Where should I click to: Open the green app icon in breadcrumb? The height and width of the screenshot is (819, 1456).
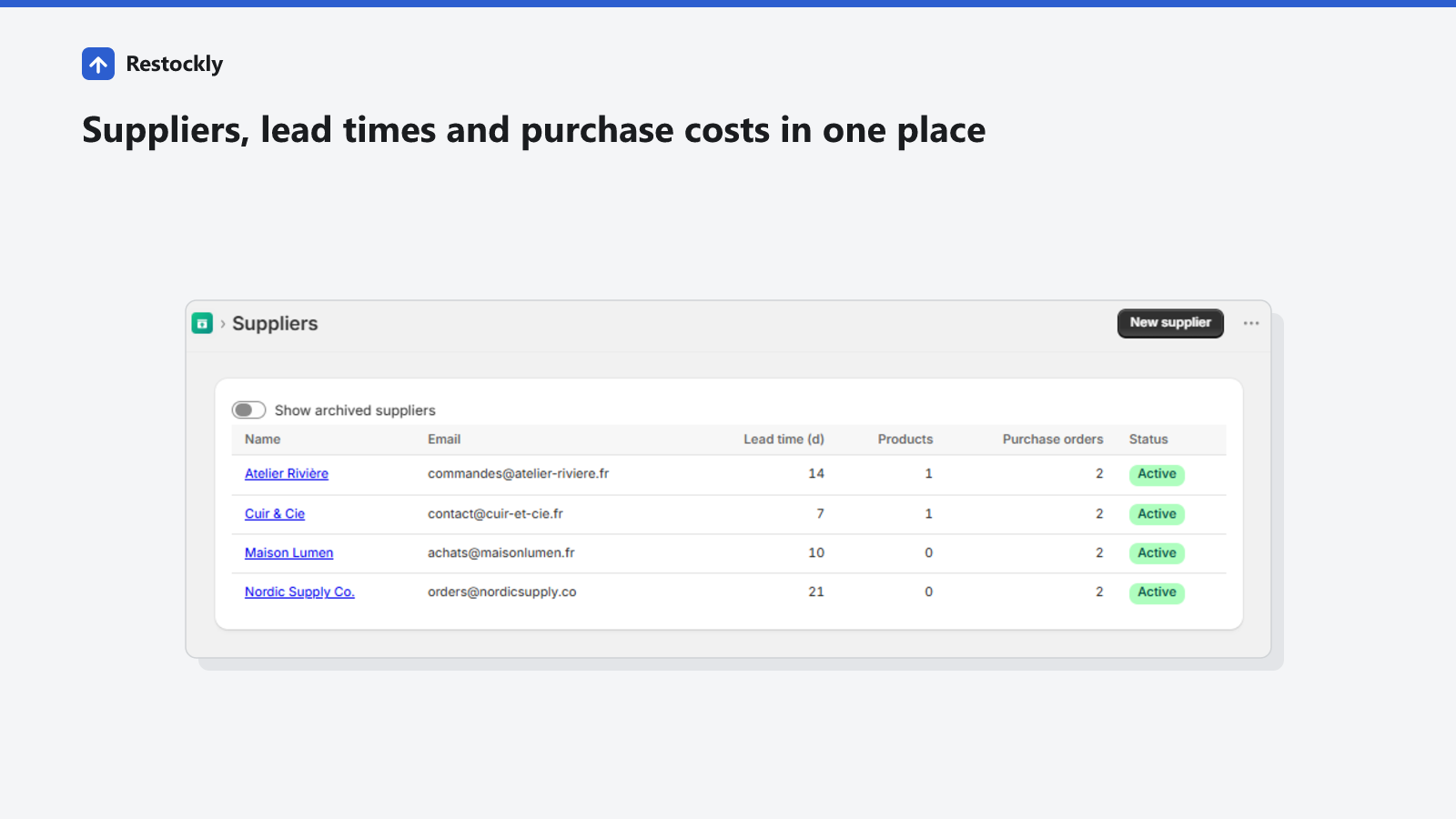coord(202,323)
